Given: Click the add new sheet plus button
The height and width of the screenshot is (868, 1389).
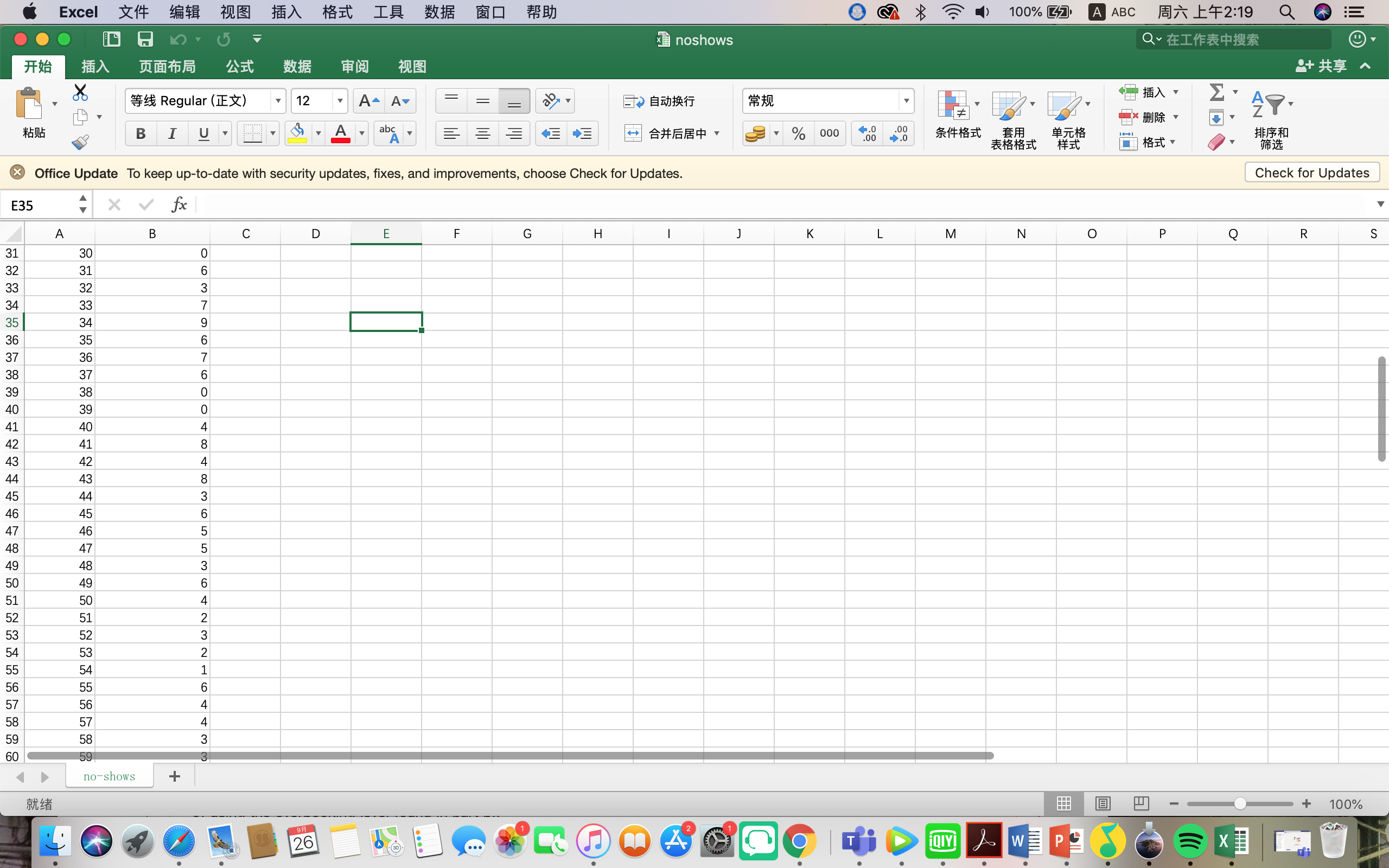Looking at the screenshot, I should click(175, 776).
